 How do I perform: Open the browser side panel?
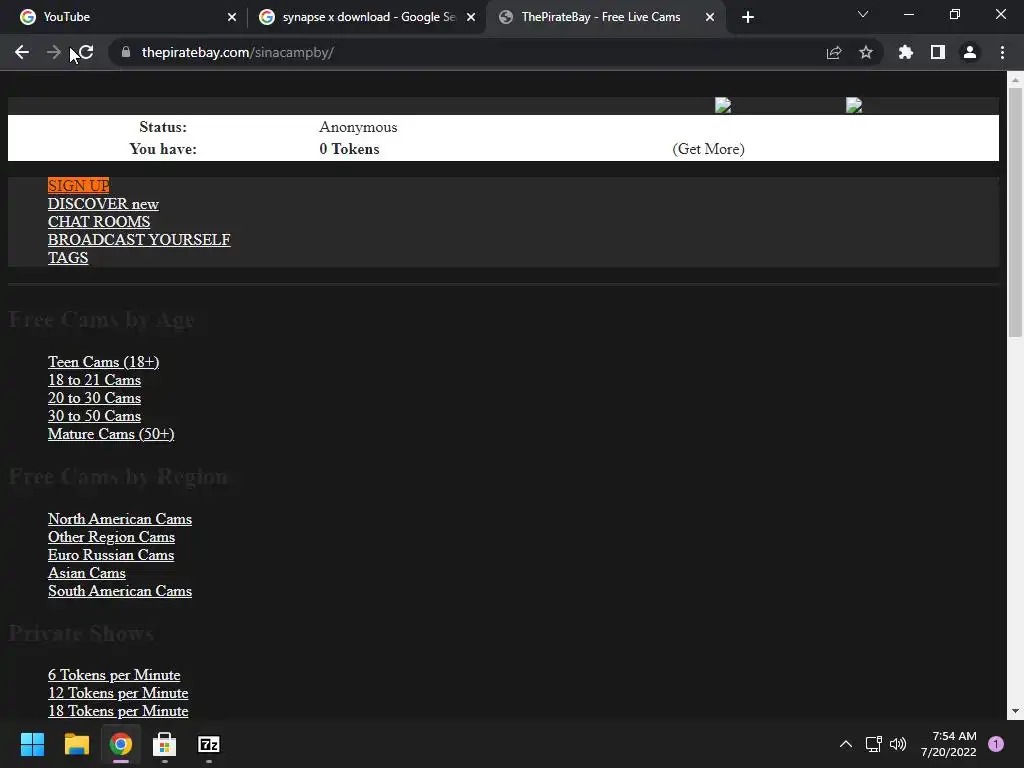tap(938, 52)
